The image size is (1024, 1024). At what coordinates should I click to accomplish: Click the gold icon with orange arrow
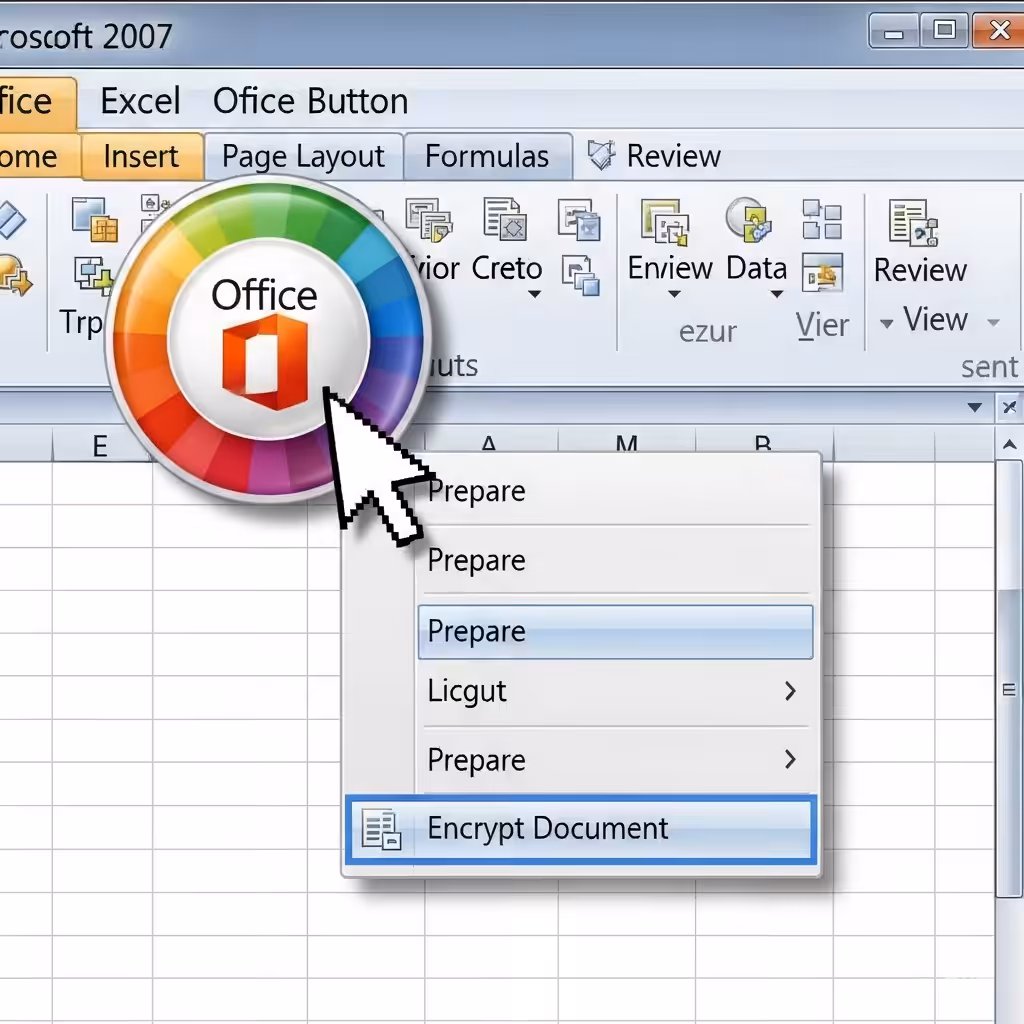[x=14, y=274]
